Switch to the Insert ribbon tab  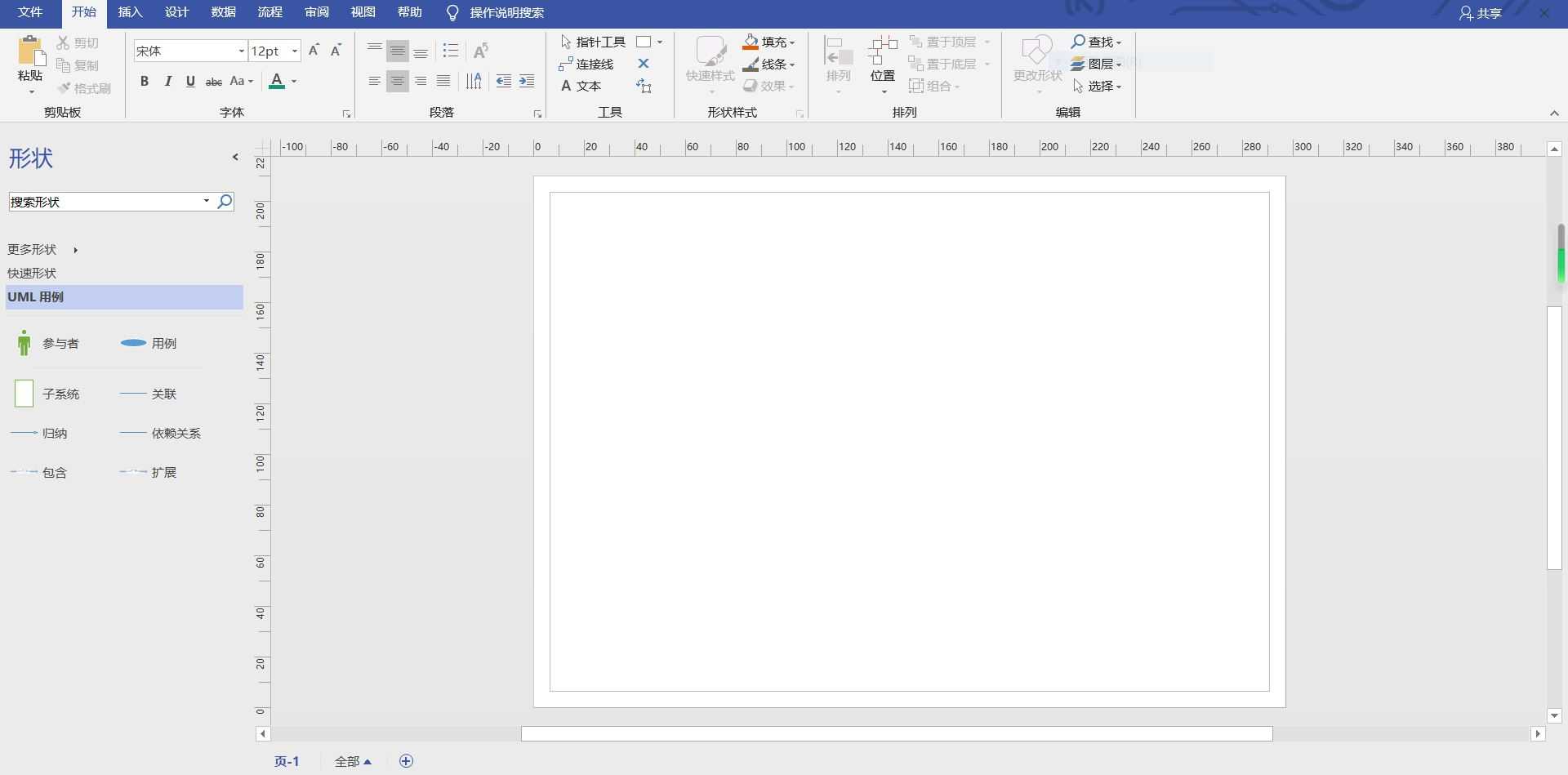[131, 12]
